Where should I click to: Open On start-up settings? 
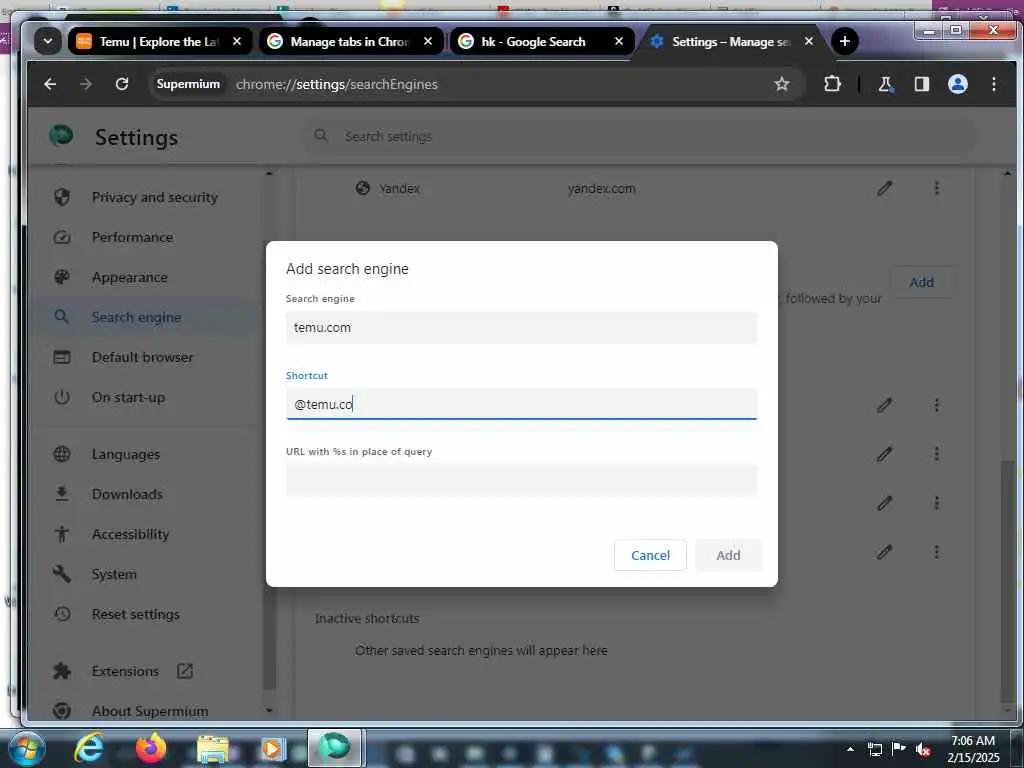pos(128,397)
